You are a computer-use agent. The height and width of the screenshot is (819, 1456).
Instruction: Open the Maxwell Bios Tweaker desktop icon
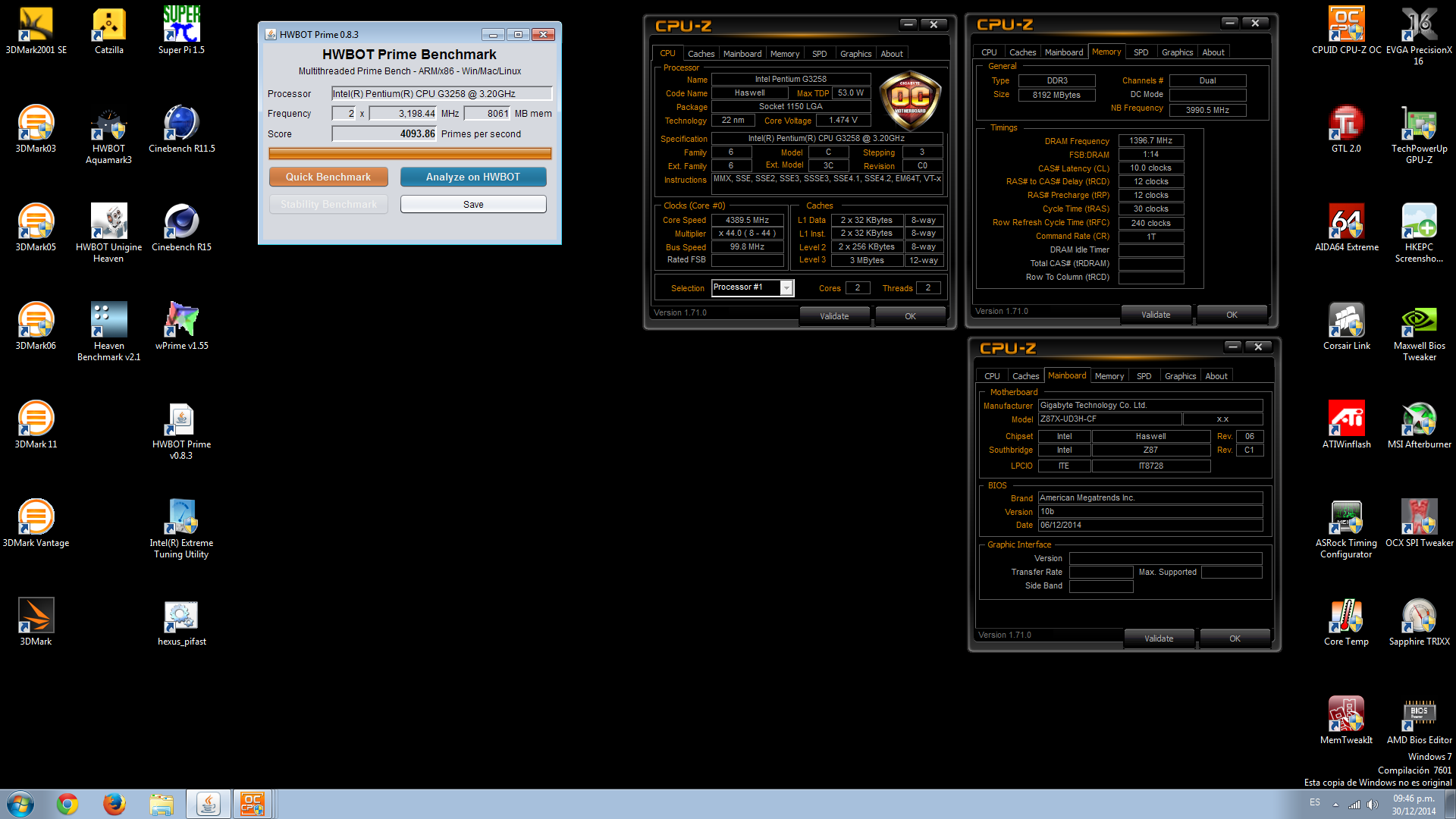1419,332
